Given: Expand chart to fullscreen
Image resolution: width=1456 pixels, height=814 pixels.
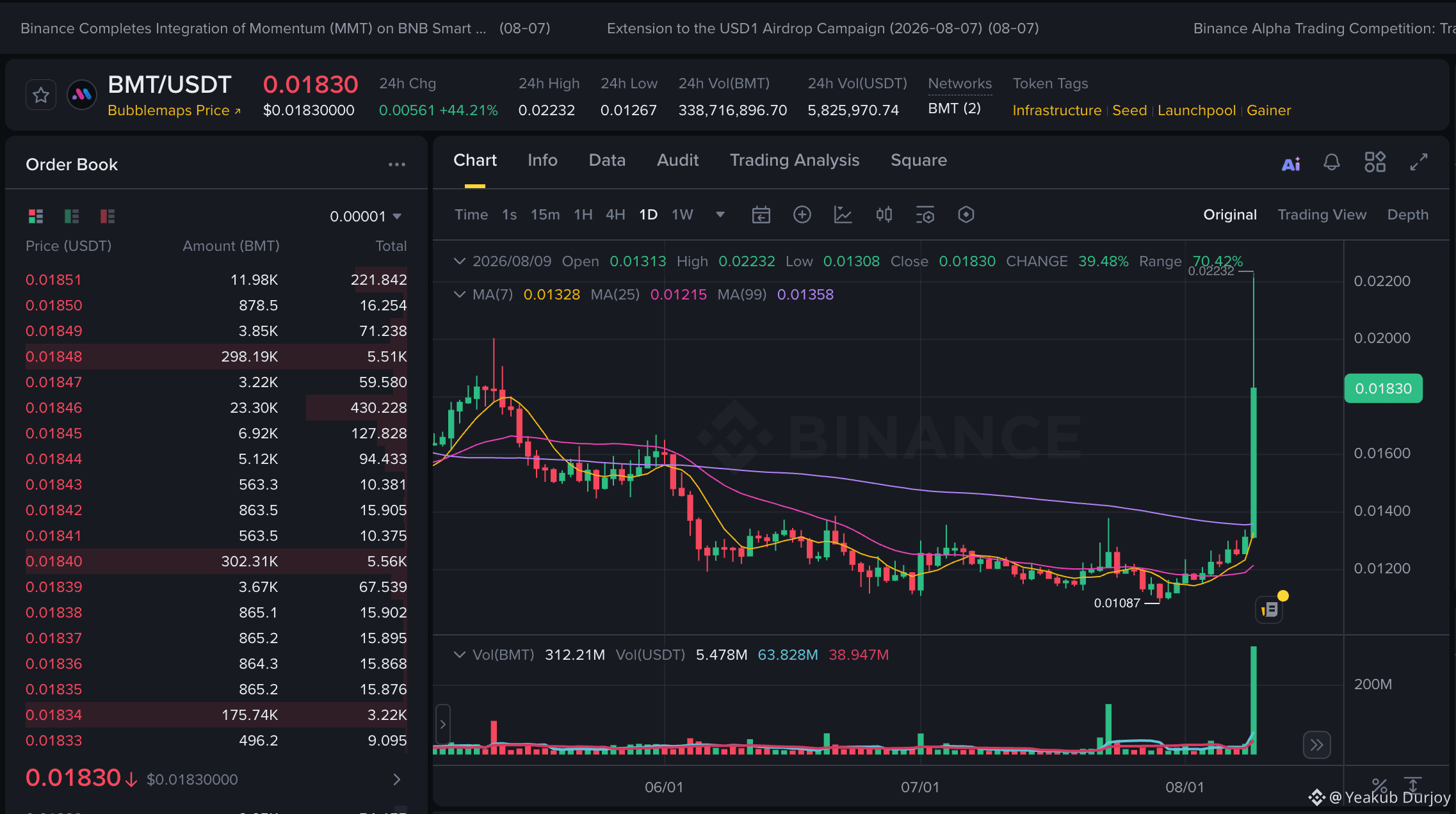Looking at the screenshot, I should [1419, 163].
